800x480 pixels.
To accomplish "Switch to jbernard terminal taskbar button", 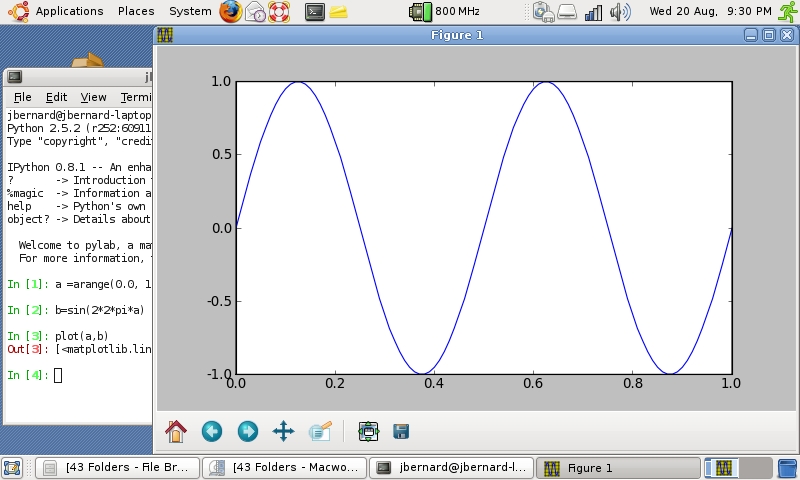I will (451, 467).
